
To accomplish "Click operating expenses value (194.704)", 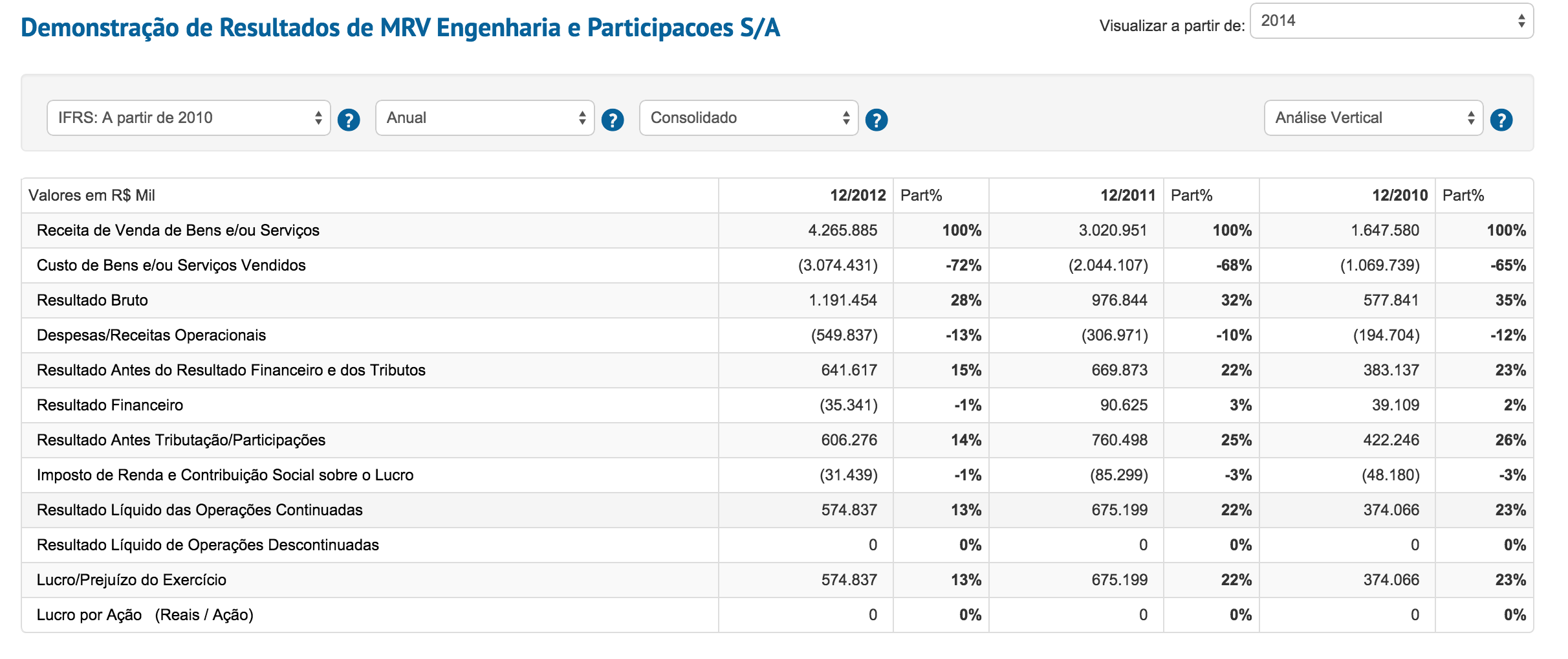I will coord(1386,335).
